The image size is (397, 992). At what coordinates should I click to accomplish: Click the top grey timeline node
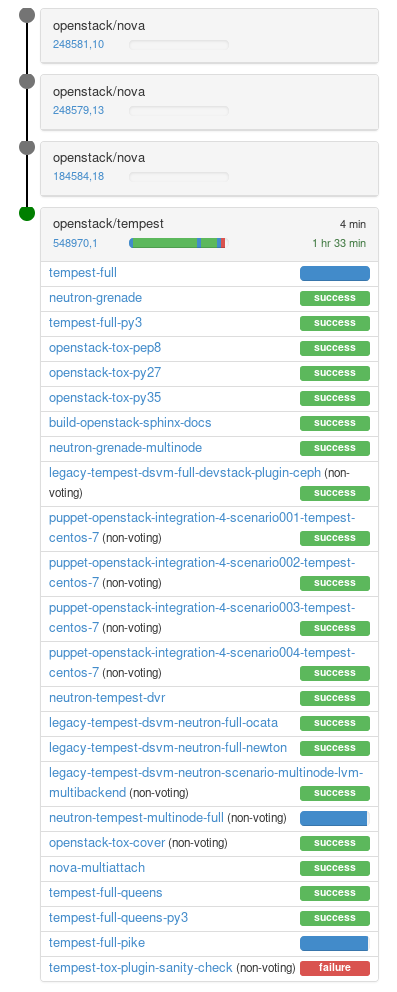27,15
